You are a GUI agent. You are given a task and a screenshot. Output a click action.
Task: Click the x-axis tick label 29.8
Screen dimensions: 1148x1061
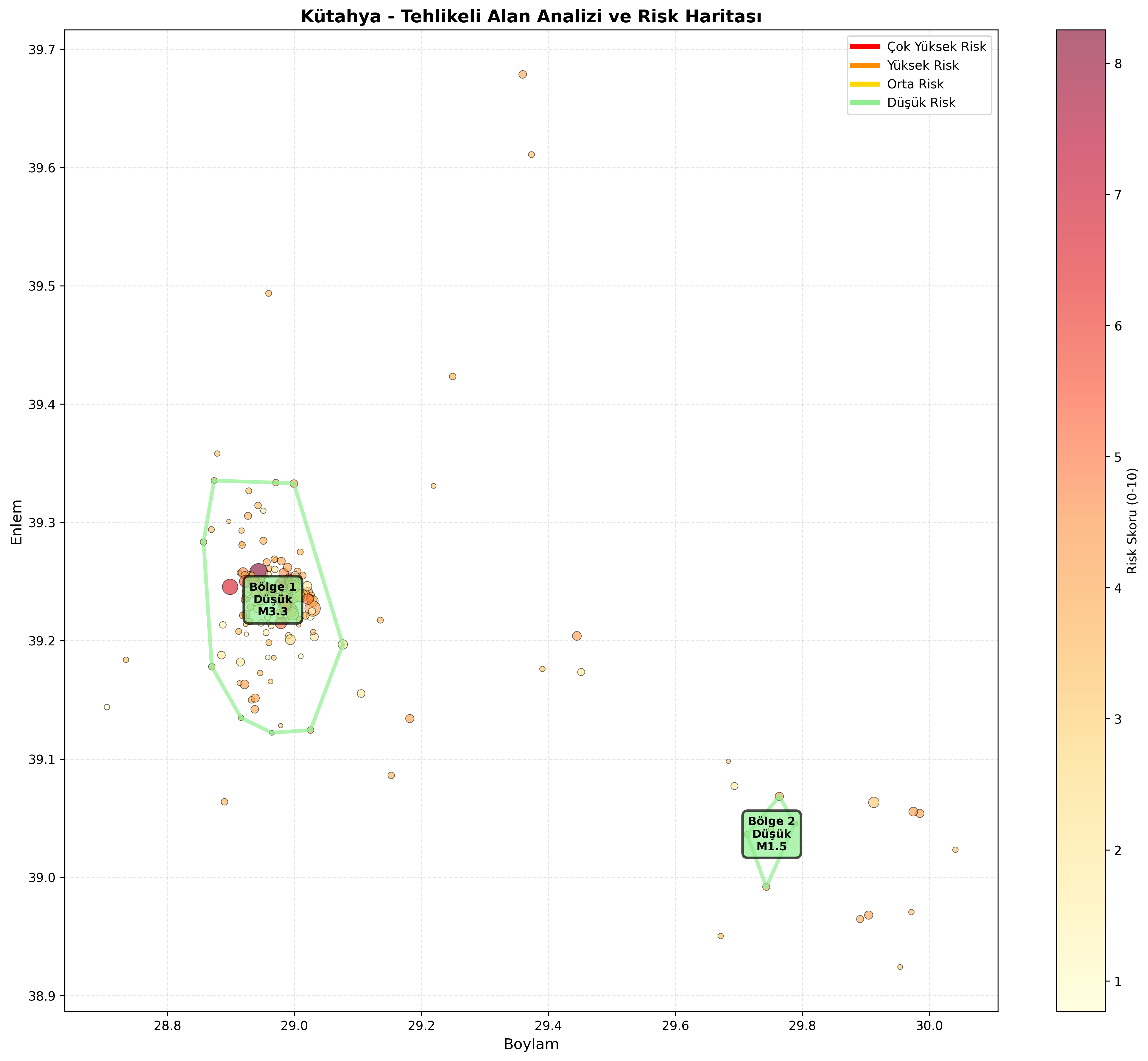click(x=802, y=1026)
